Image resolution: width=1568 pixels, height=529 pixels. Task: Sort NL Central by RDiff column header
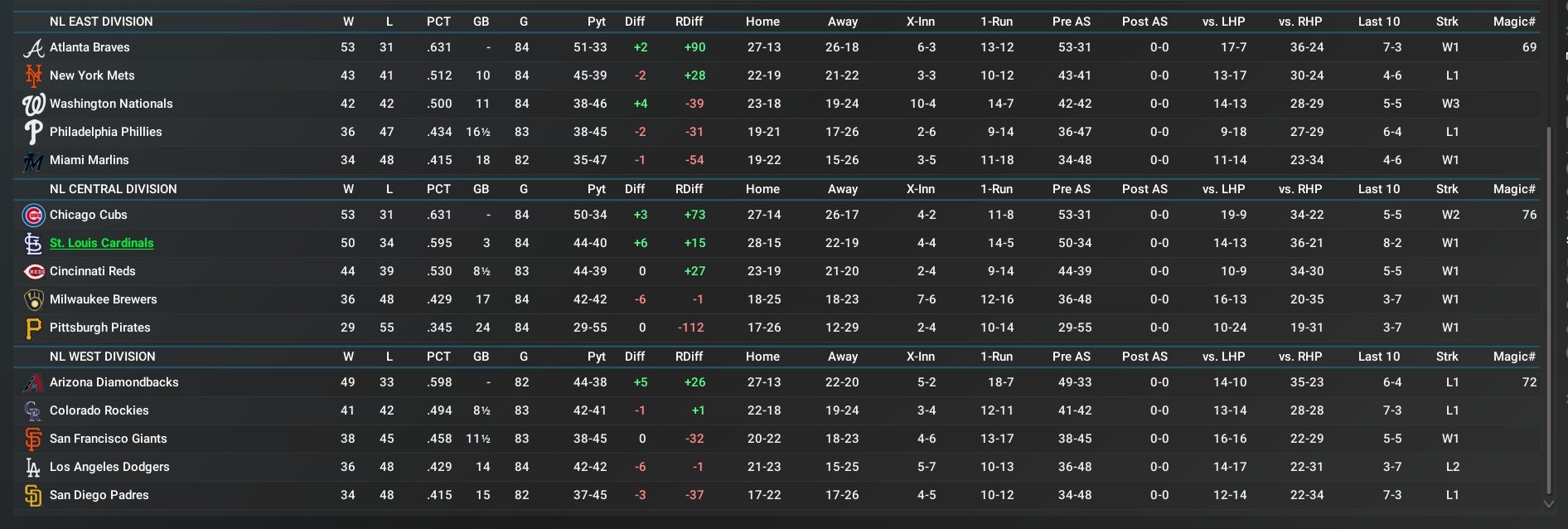tap(689, 189)
